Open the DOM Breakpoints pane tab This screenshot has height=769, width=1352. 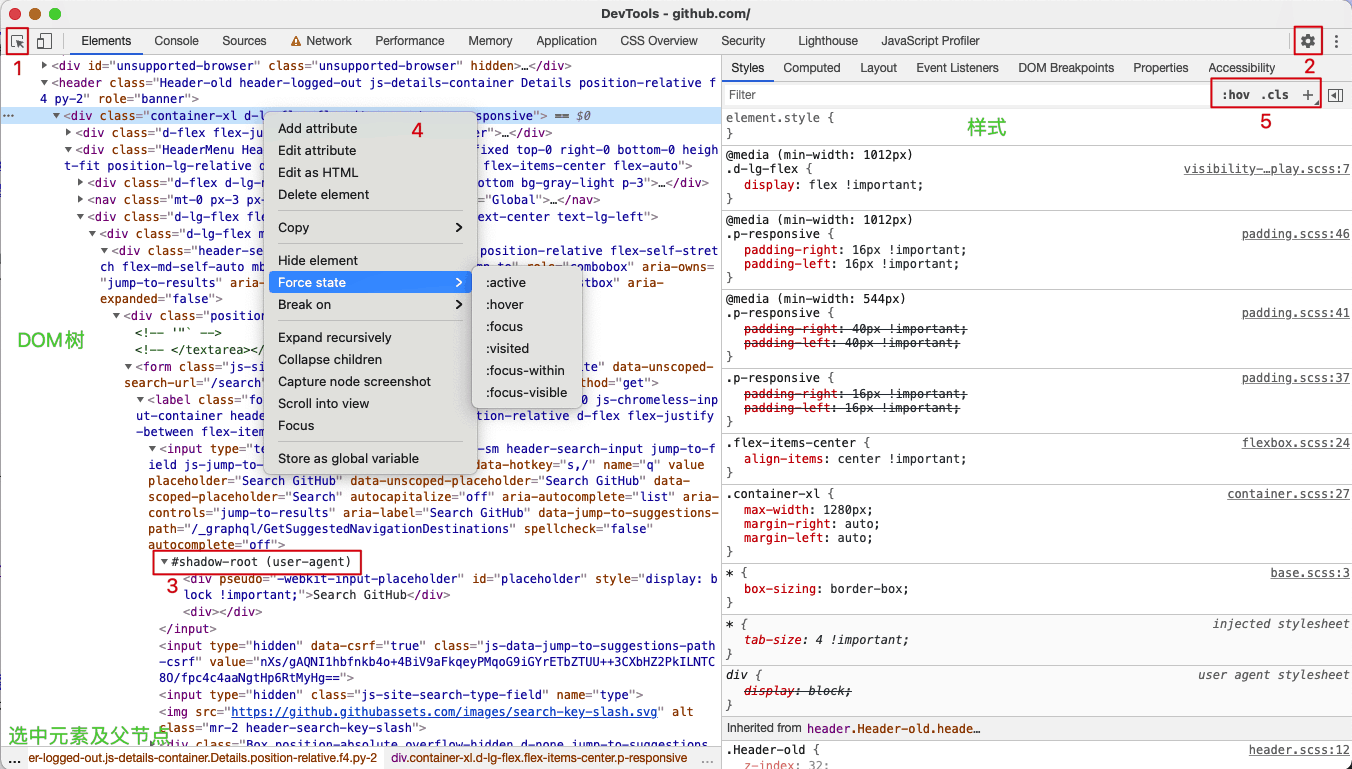(x=1065, y=68)
